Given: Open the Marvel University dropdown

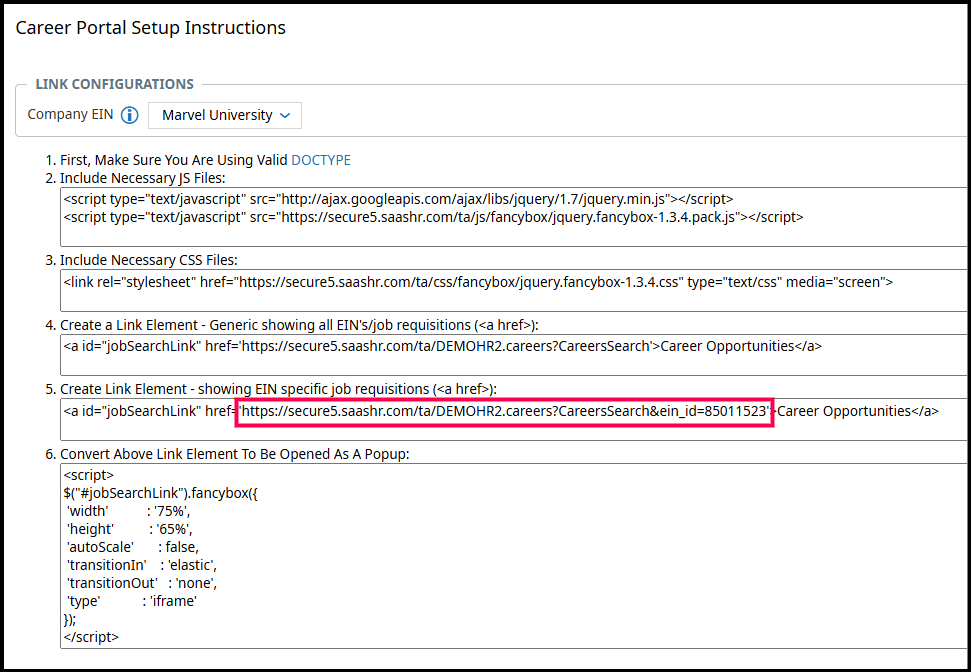Looking at the screenshot, I should point(225,115).
